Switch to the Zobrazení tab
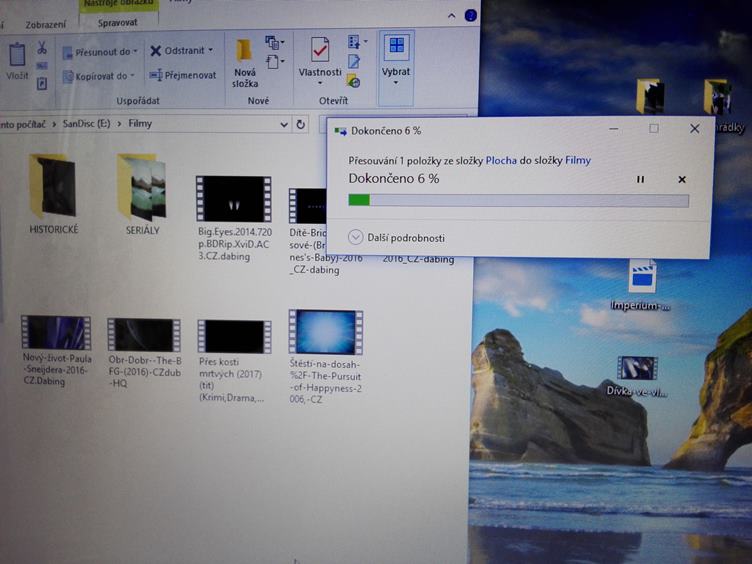 [46, 24]
